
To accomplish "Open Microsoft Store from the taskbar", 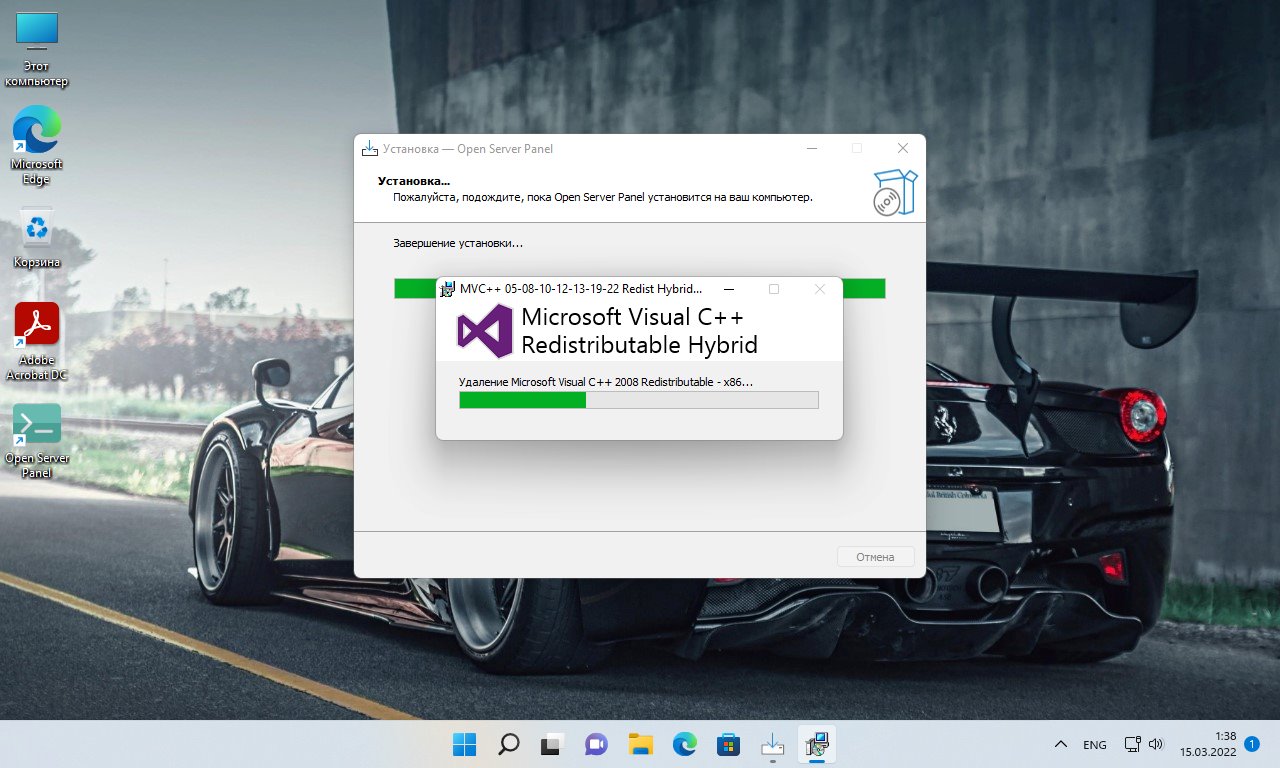I will [728, 744].
